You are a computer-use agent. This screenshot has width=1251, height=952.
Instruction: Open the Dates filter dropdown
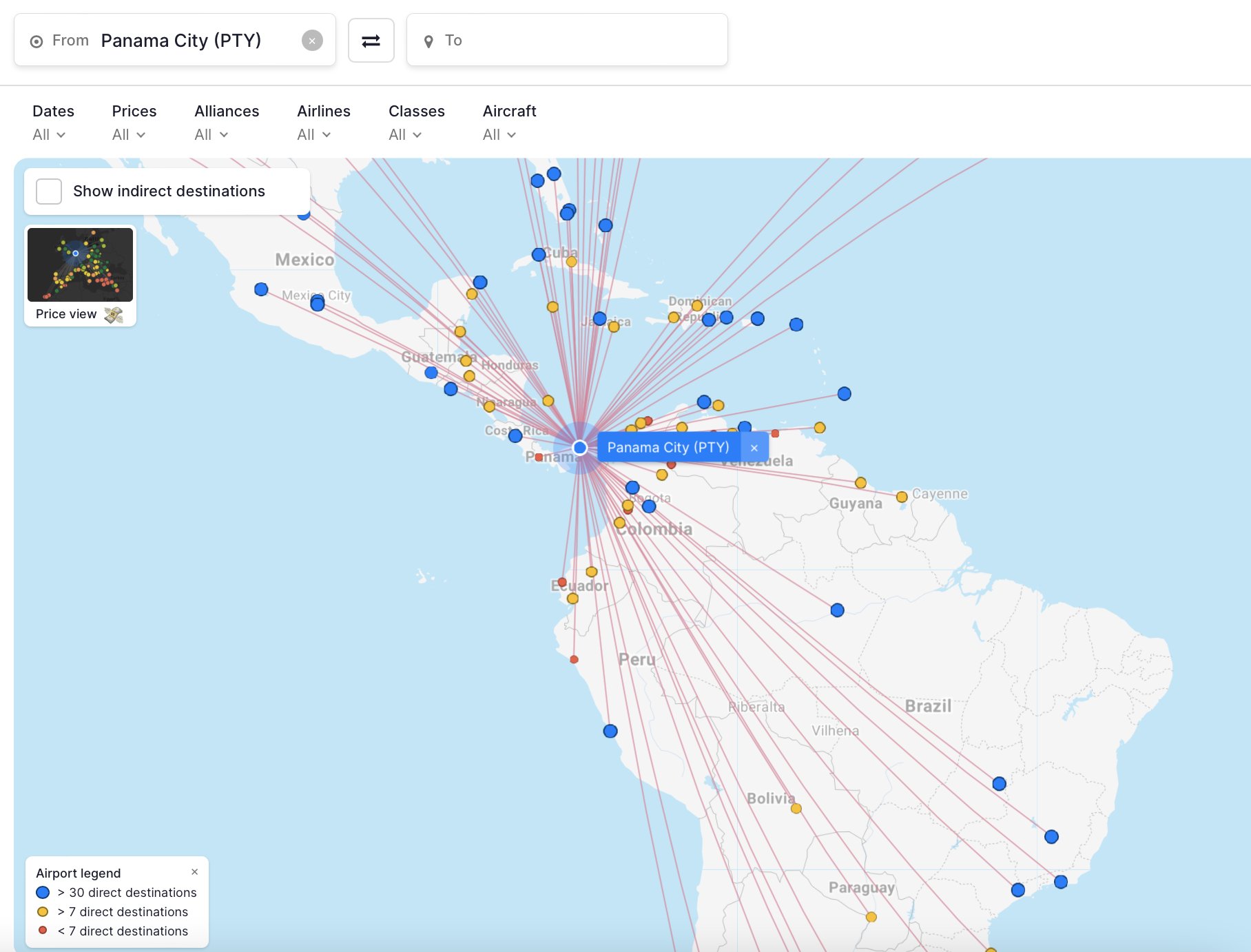tap(52, 122)
